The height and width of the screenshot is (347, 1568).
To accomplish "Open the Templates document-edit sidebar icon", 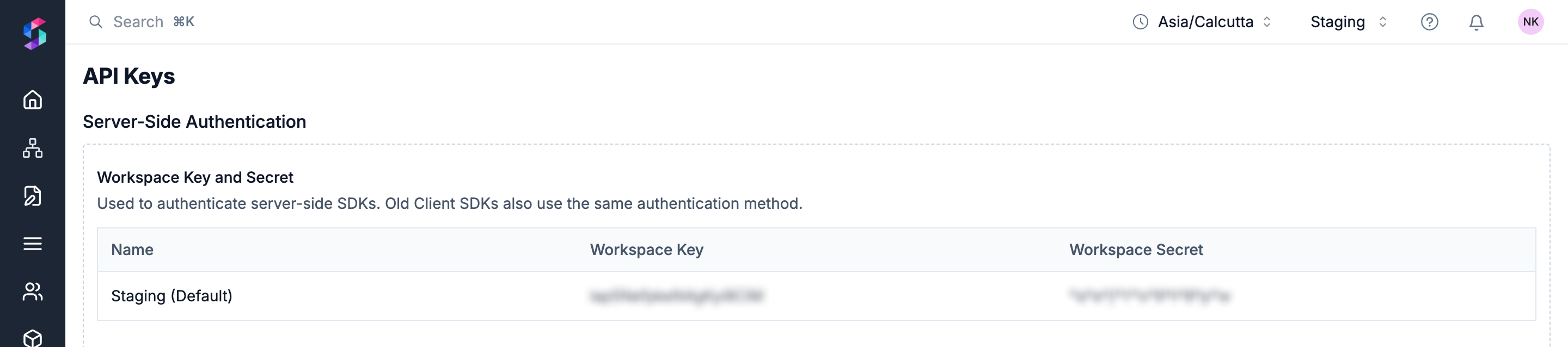I will tap(32, 196).
